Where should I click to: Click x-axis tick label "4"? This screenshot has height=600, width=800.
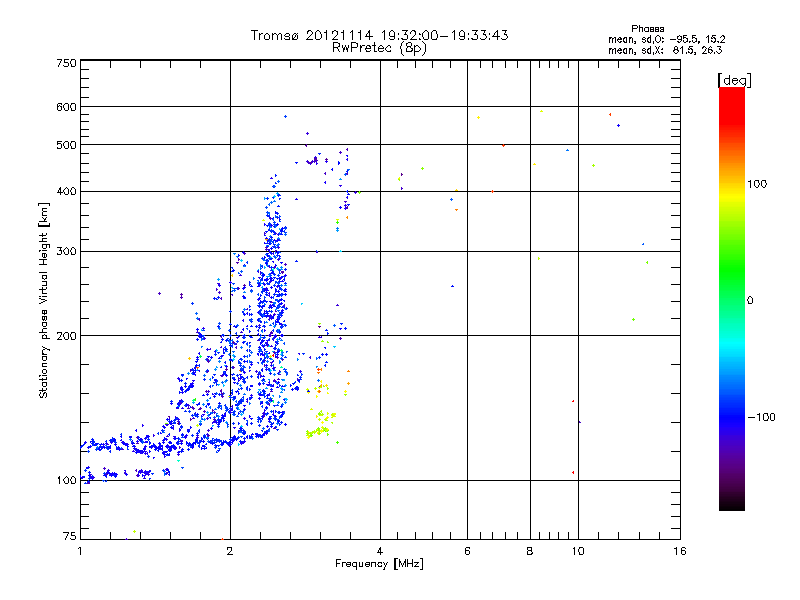point(380,551)
